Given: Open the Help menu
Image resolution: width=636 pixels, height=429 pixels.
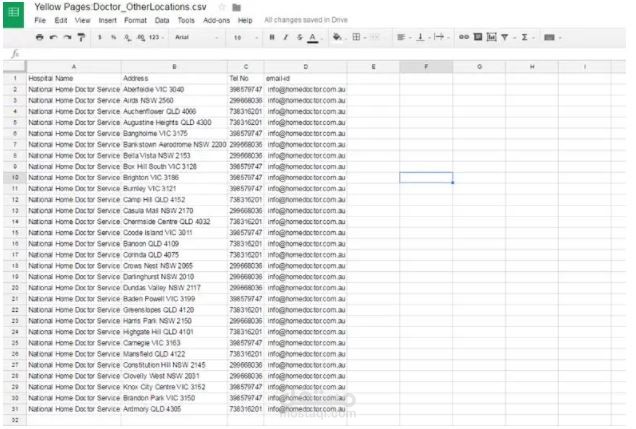Looking at the screenshot, I should pyautogui.click(x=245, y=20).
